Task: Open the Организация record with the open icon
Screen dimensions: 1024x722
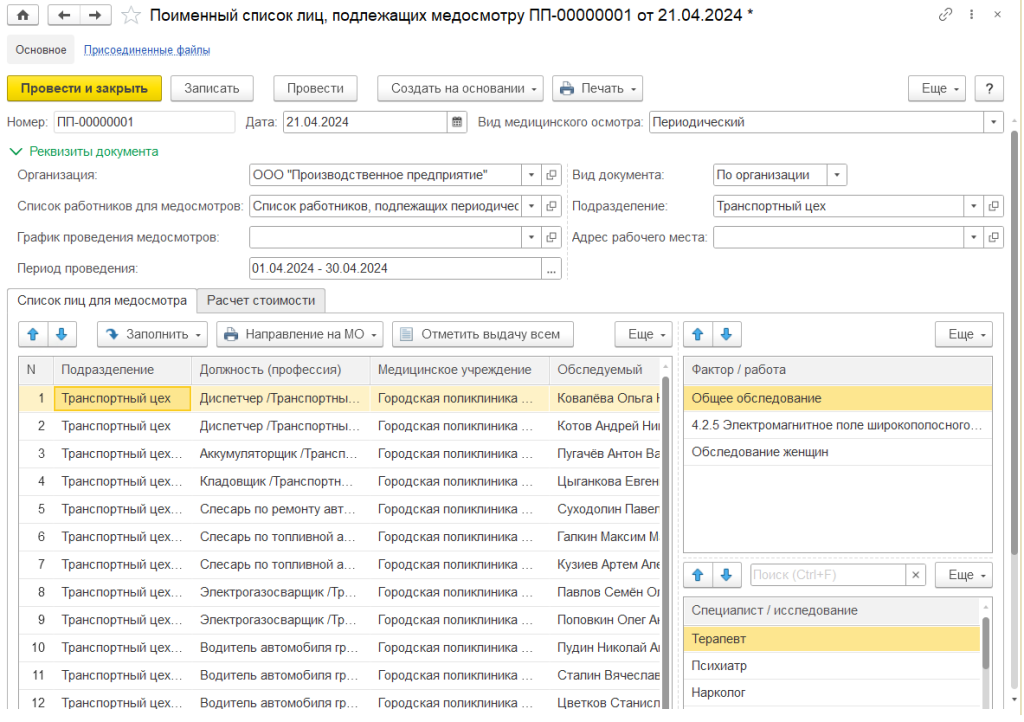Action: (x=551, y=176)
